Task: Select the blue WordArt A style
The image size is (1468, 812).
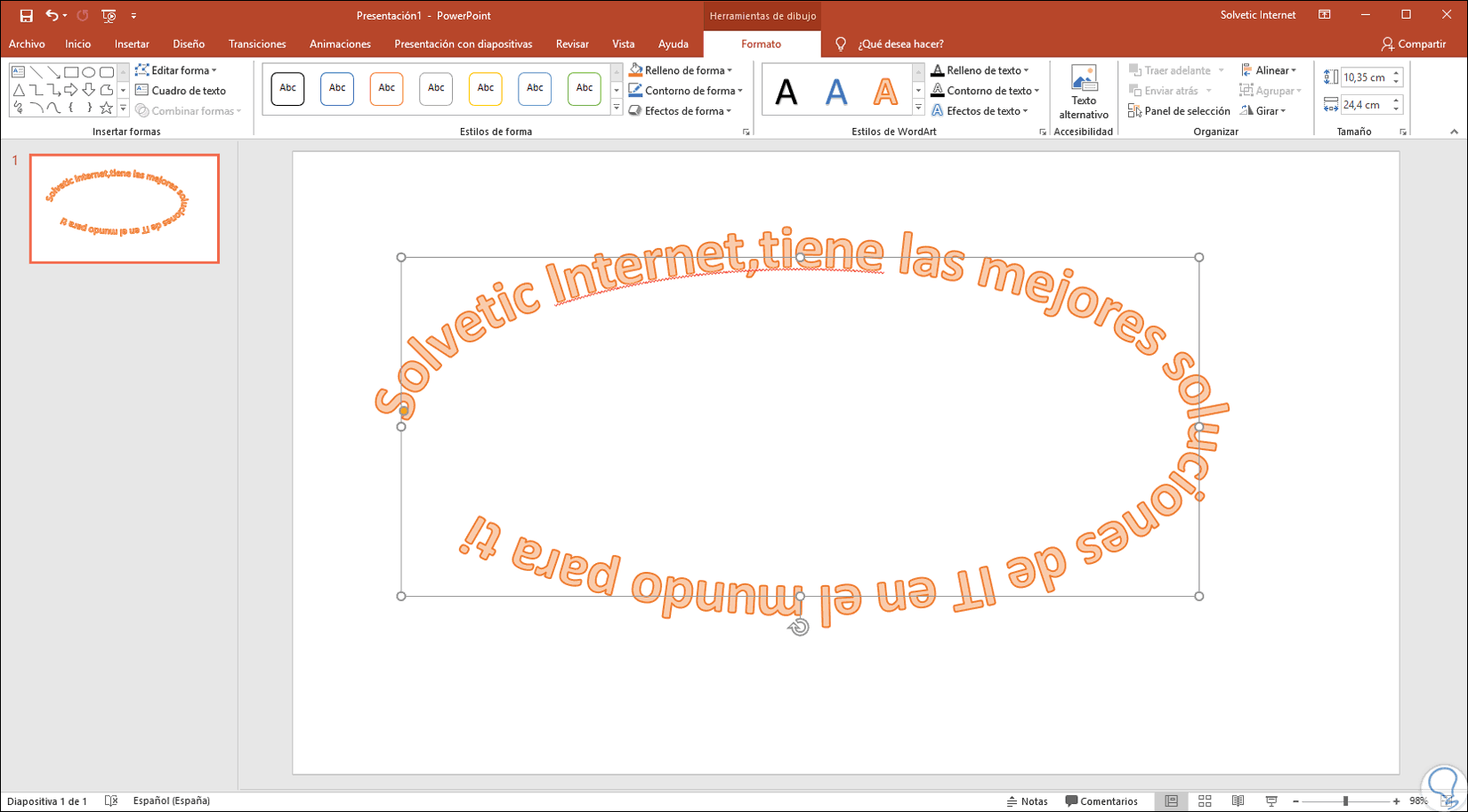Action: [x=835, y=91]
